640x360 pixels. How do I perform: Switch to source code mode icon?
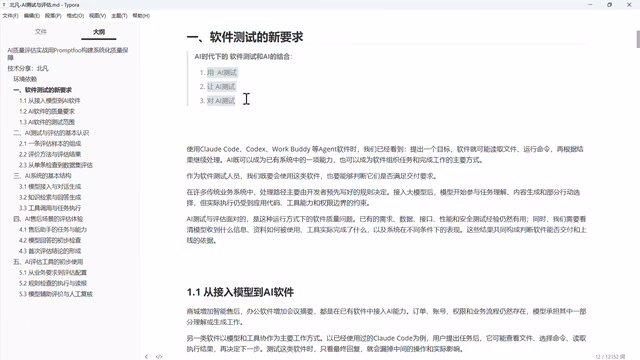click(159, 357)
